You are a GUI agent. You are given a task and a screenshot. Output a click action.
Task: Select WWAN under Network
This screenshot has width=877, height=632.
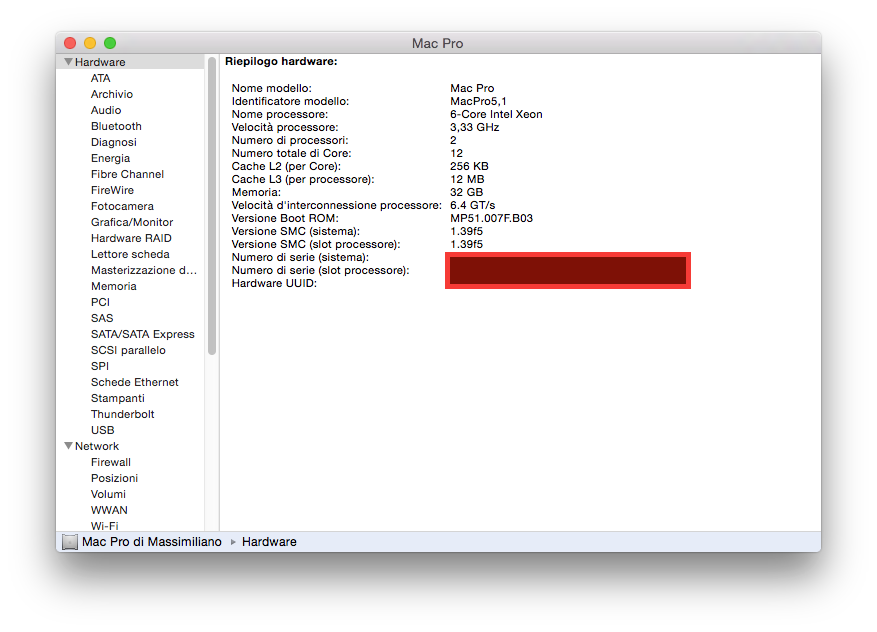click(109, 510)
